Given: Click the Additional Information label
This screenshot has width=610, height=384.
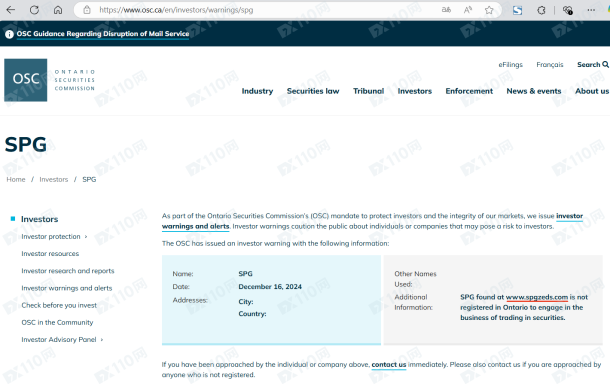Looking at the screenshot, I should point(413,302).
